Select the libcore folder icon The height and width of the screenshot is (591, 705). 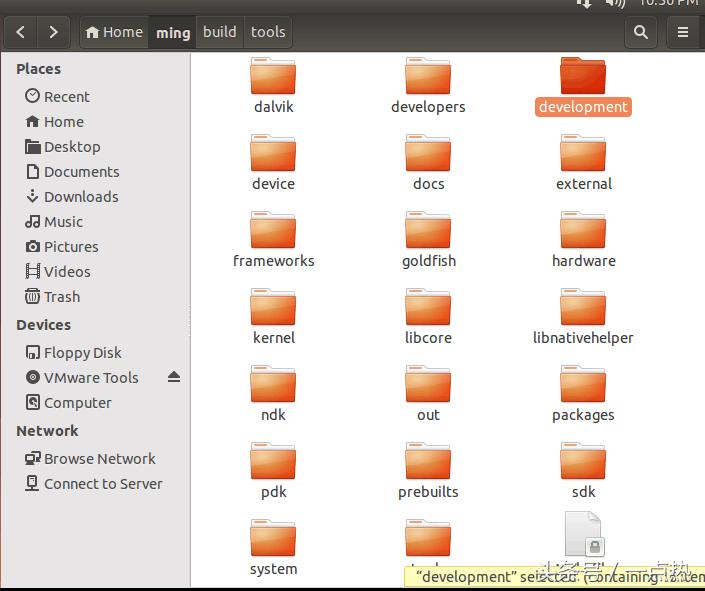pyautogui.click(x=428, y=306)
